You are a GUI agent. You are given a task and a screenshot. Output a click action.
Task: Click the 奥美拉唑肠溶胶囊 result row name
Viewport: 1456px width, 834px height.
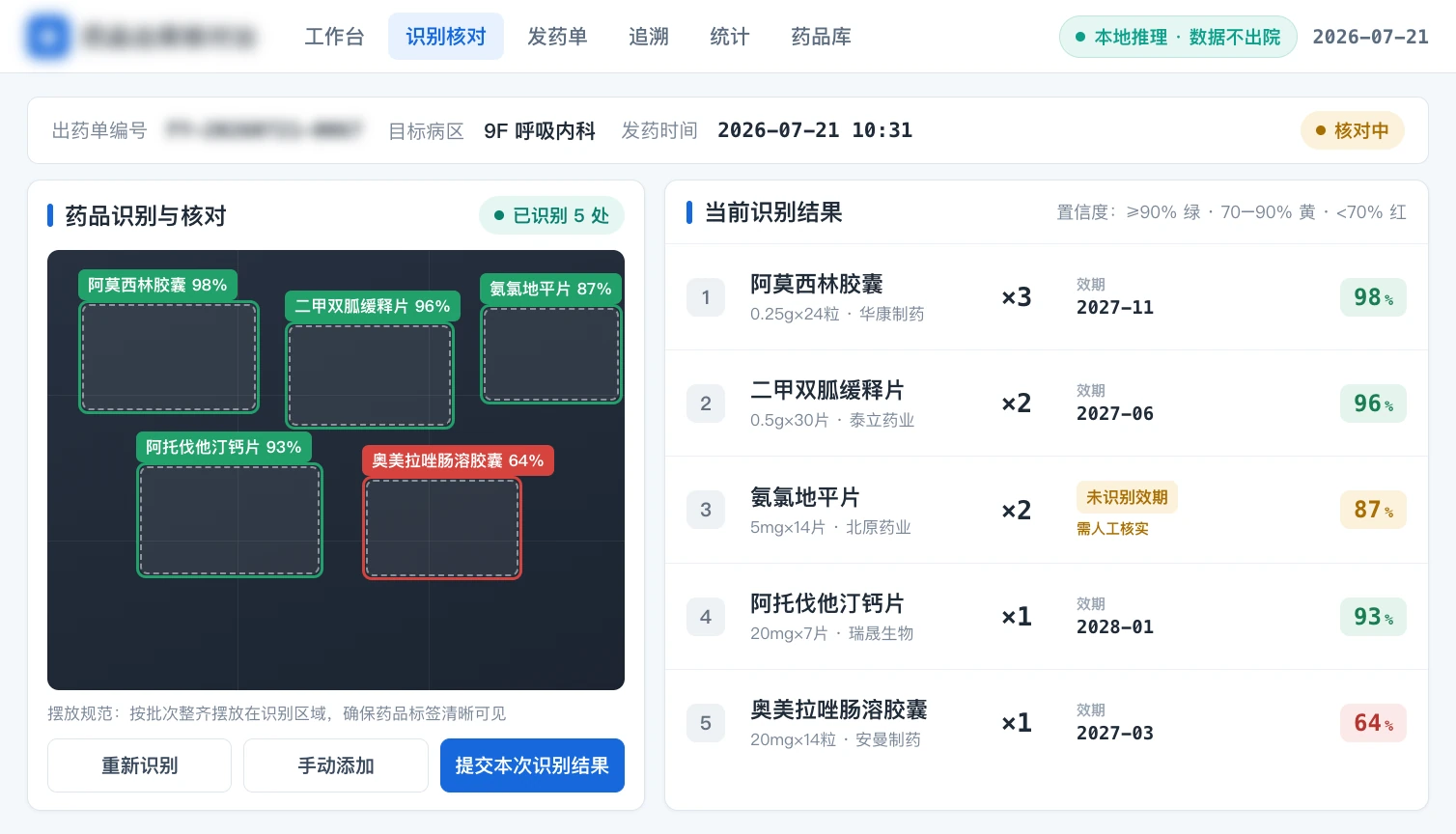click(x=839, y=709)
